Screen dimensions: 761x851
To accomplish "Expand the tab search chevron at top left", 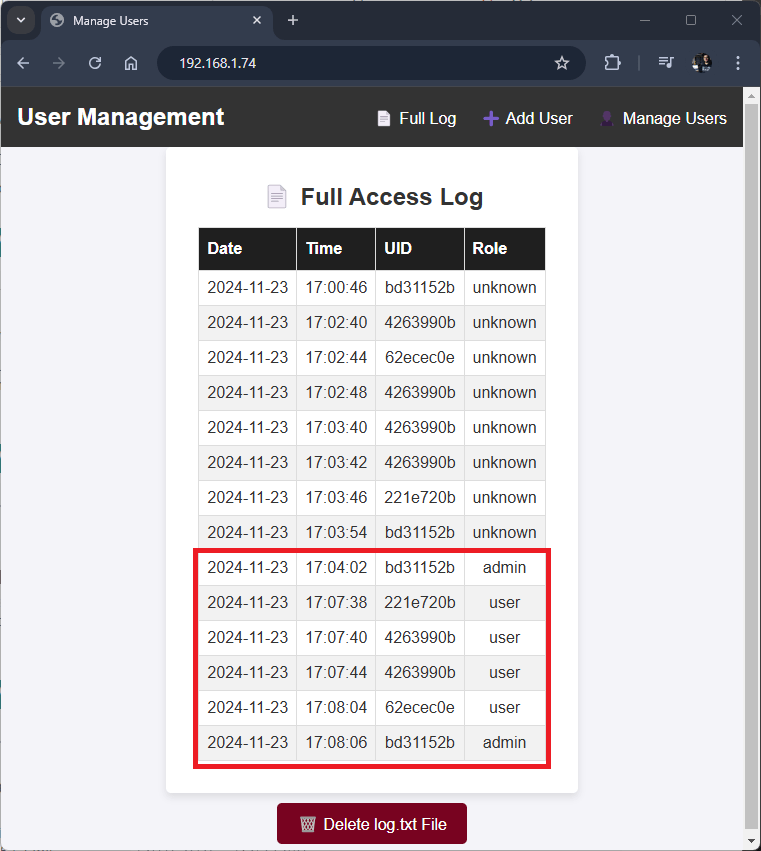I will pos(21,20).
